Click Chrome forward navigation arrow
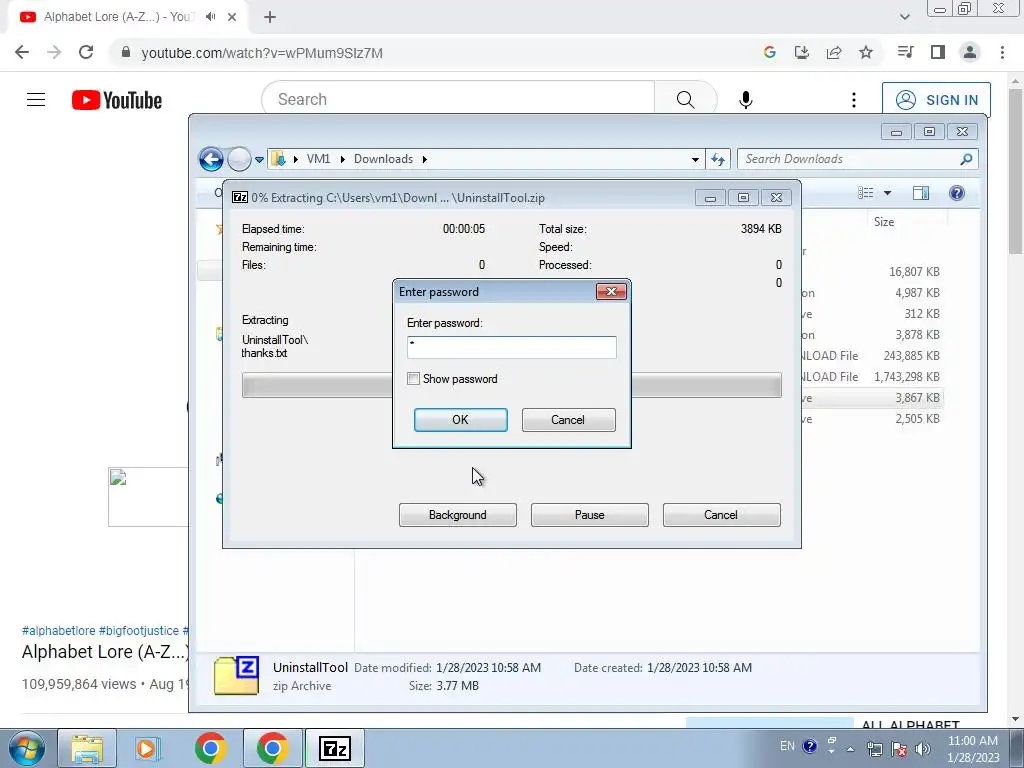Viewport: 1024px width, 768px height. coord(54,52)
